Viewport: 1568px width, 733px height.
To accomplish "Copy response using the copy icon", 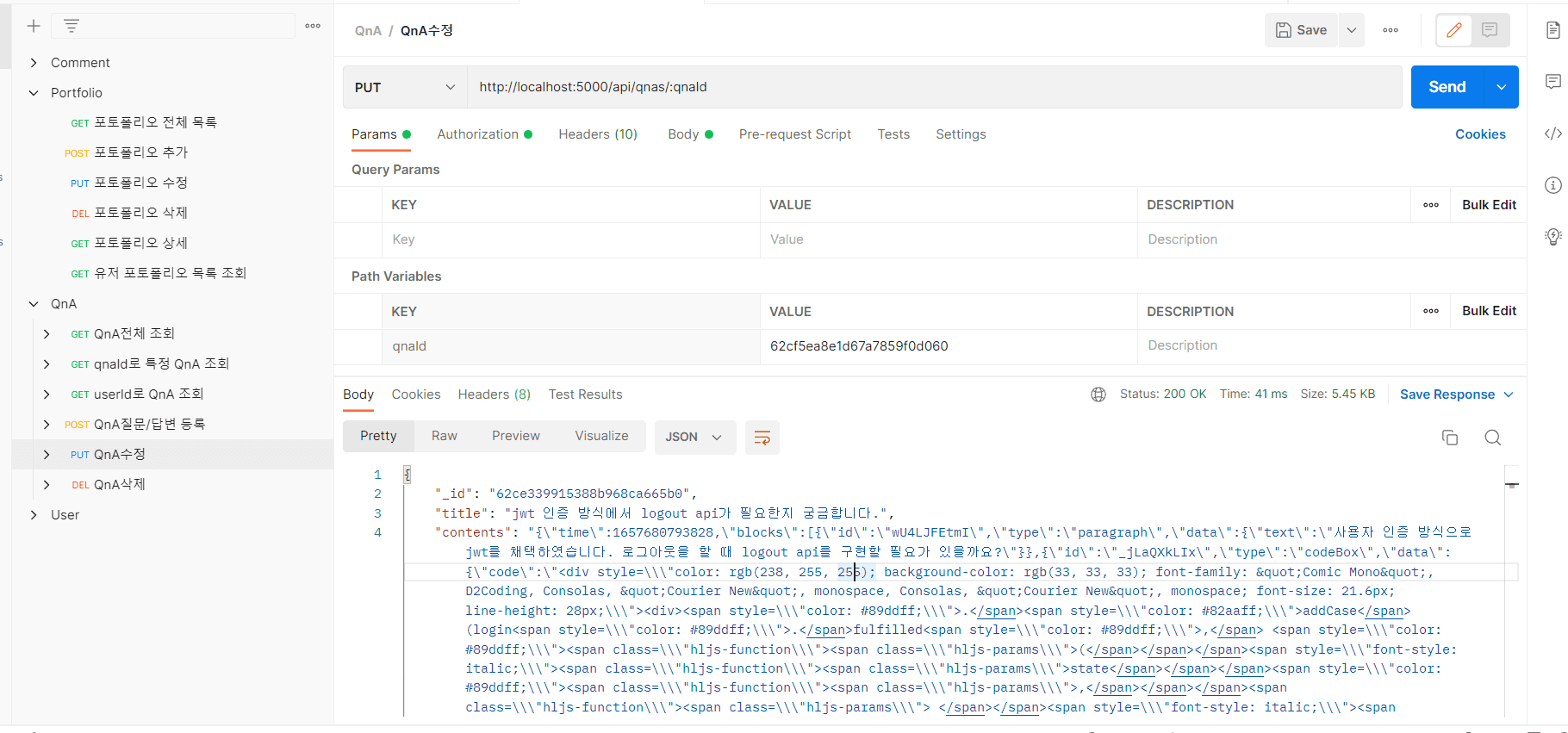I will click(x=1450, y=438).
